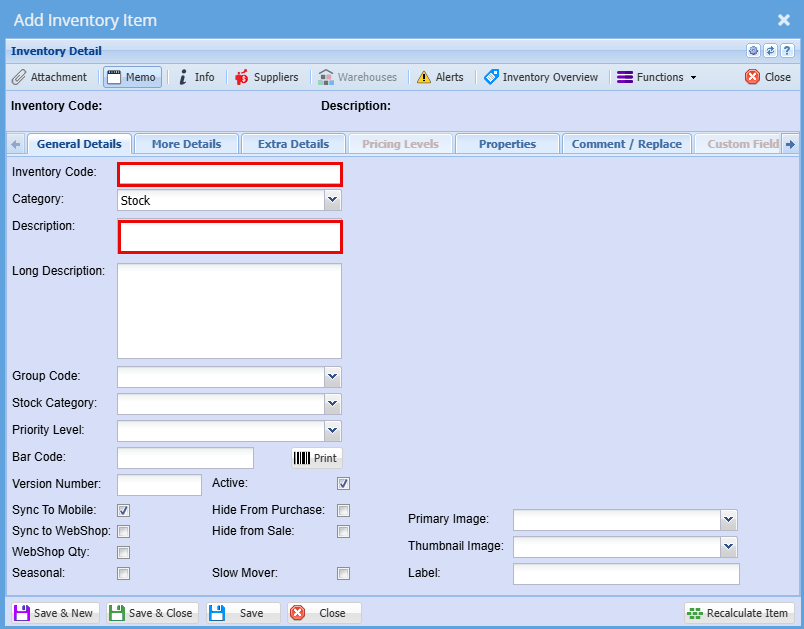
Task: Click the barcode Print button
Action: point(316,458)
